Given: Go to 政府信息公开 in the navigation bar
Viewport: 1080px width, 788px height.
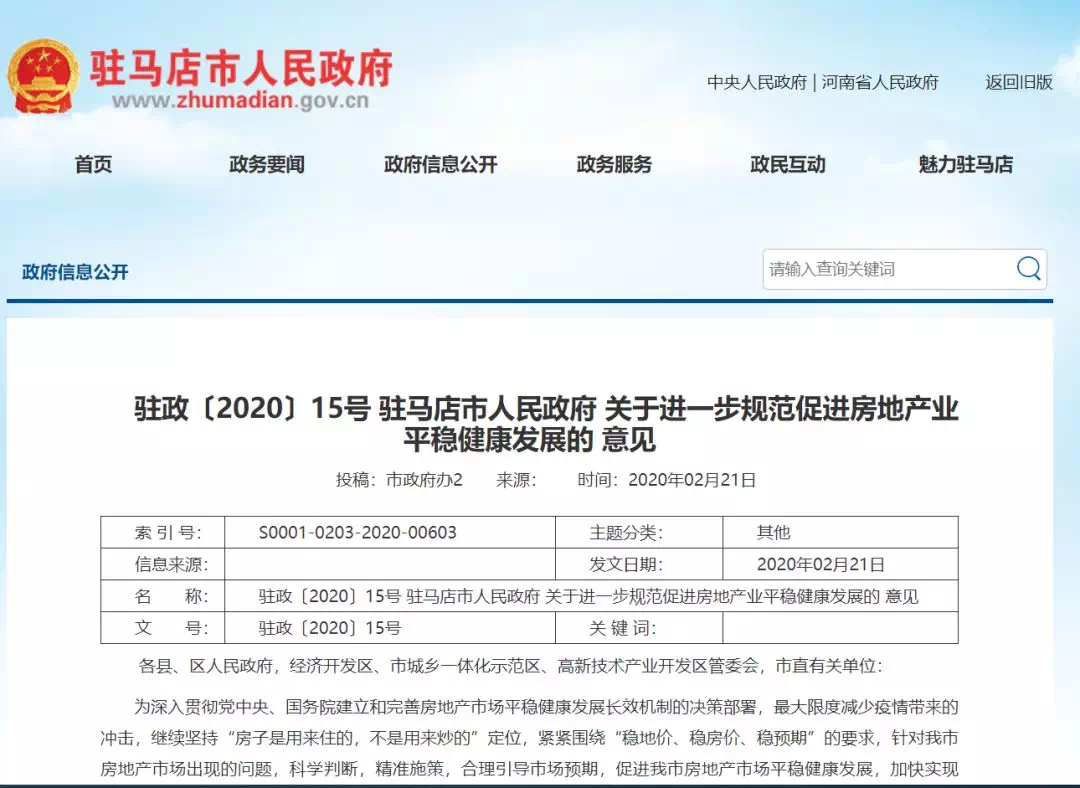Looking at the screenshot, I should [440, 165].
